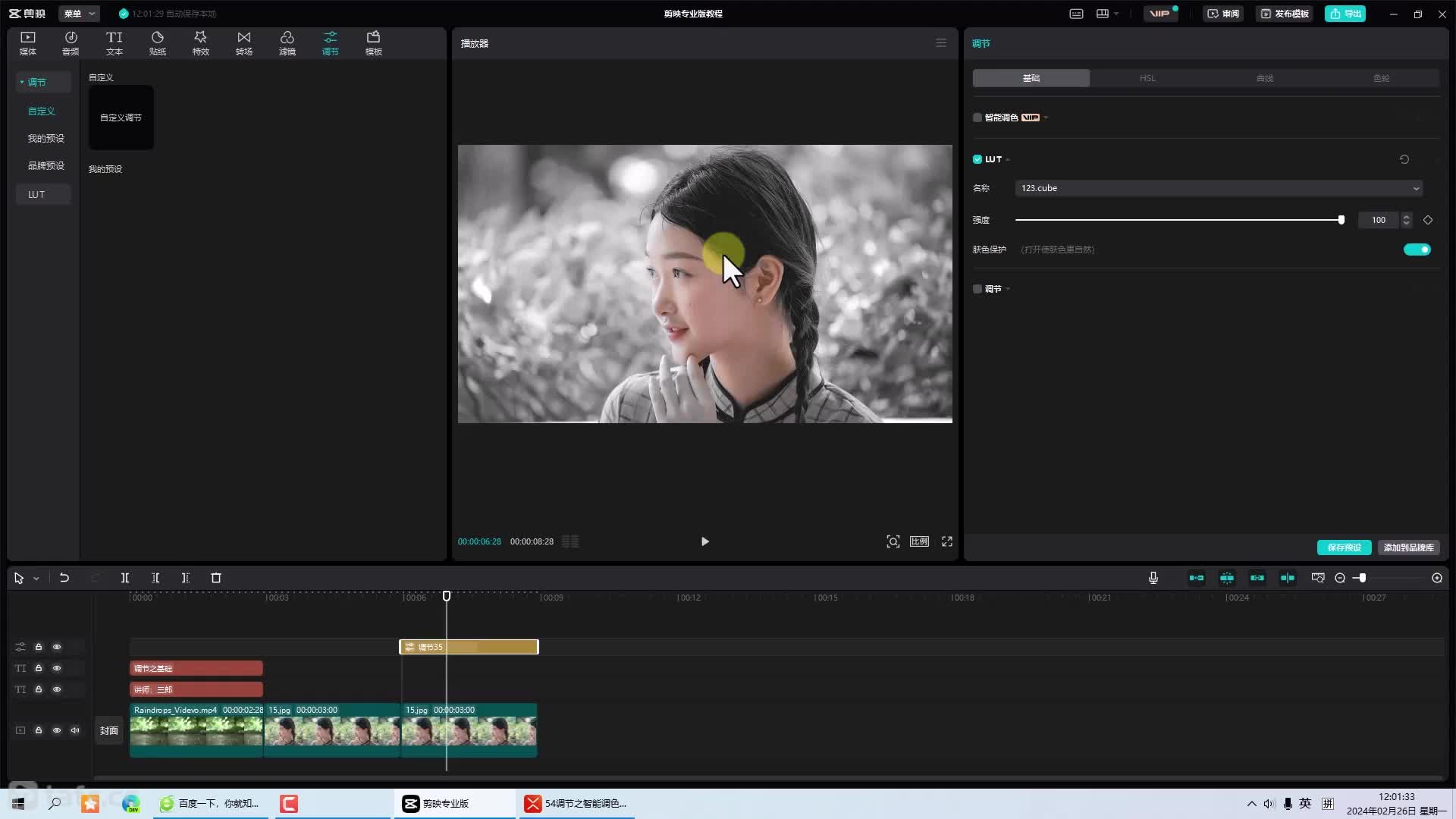1456x819 pixels.
Task: Select 我的预设 in left sidebar
Action: pyautogui.click(x=46, y=138)
